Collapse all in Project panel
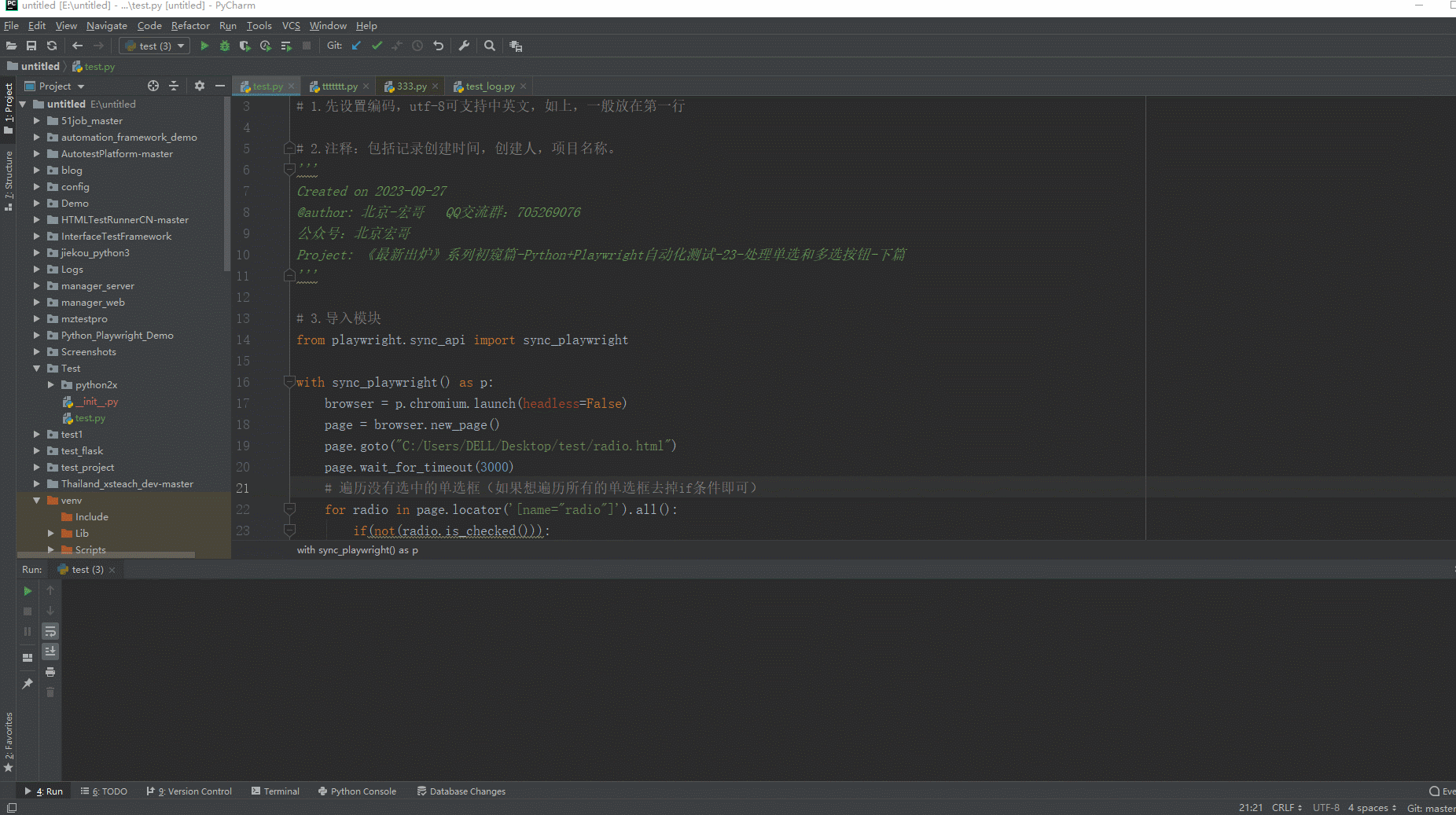Image resolution: width=1456 pixels, height=815 pixels. tap(174, 86)
